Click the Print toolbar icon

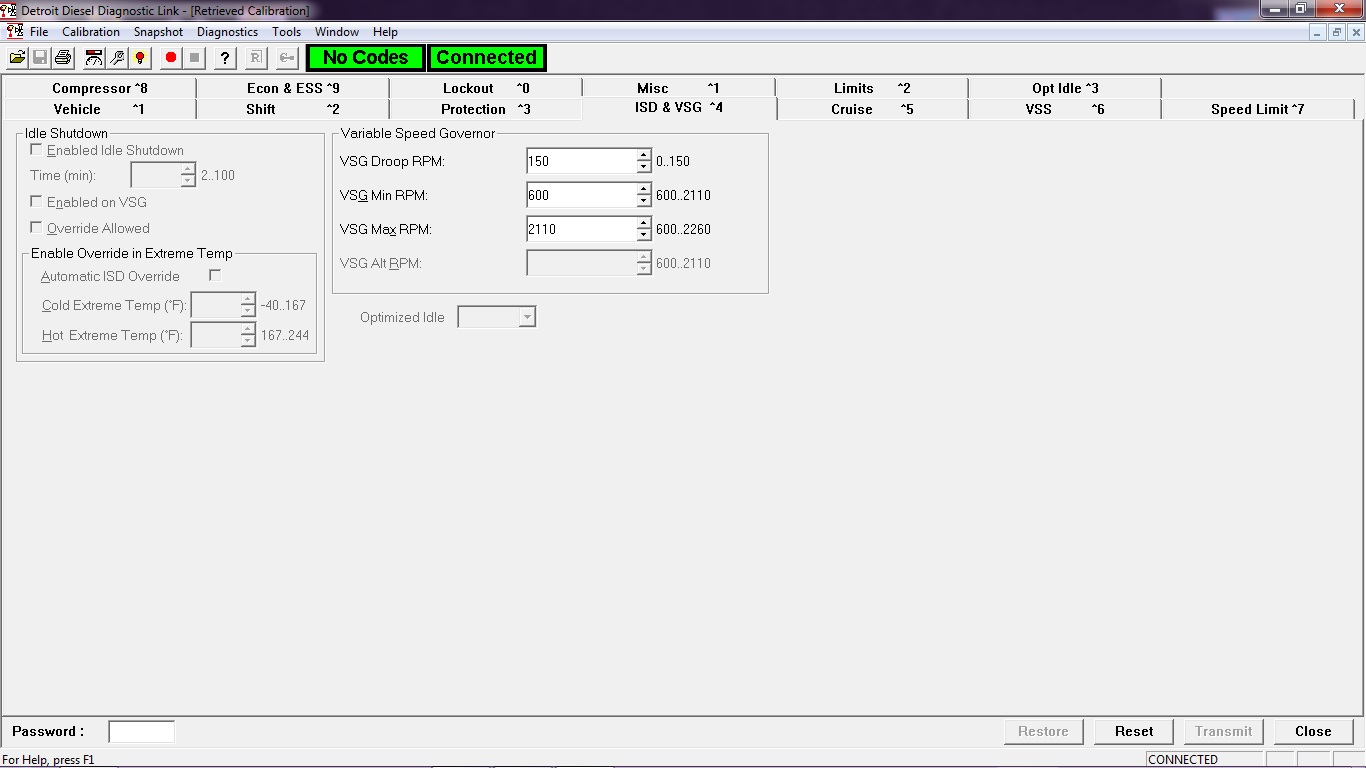pos(62,57)
